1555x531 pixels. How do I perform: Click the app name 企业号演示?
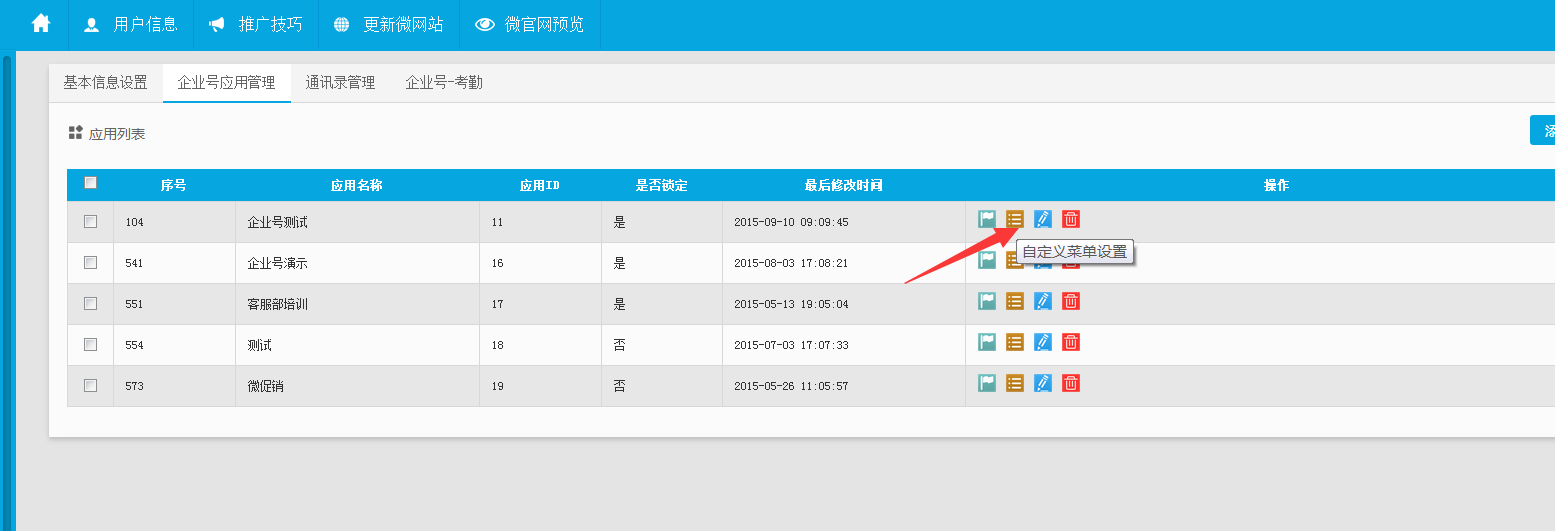click(278, 263)
